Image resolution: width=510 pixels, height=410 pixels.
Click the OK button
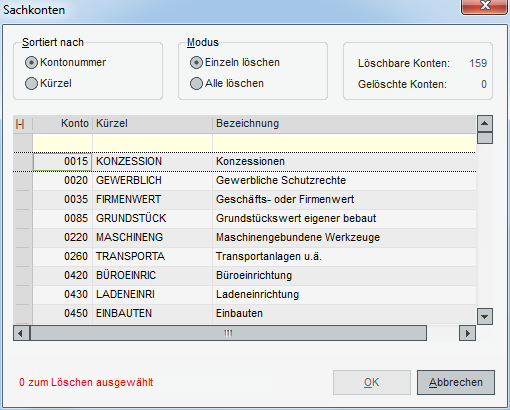coord(372,382)
